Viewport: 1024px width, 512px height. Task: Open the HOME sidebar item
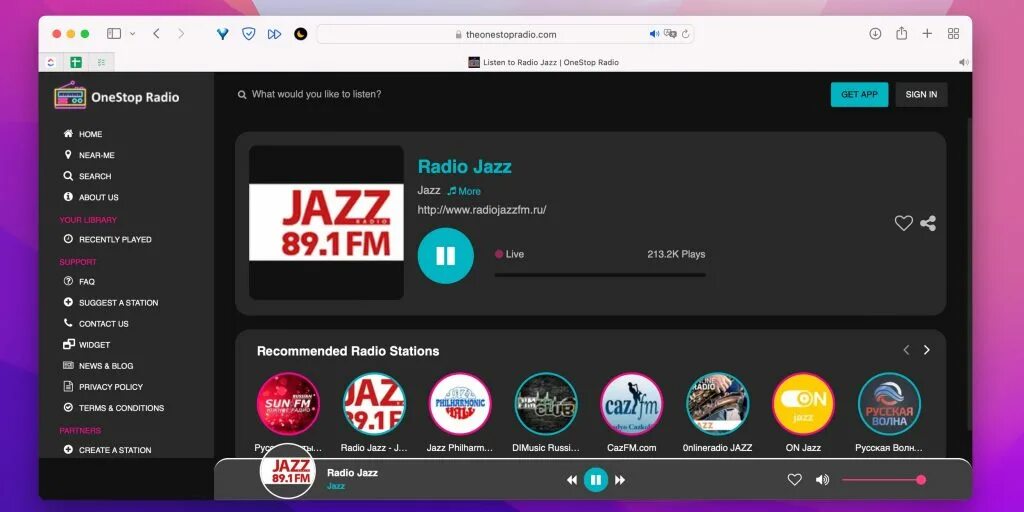(82, 134)
